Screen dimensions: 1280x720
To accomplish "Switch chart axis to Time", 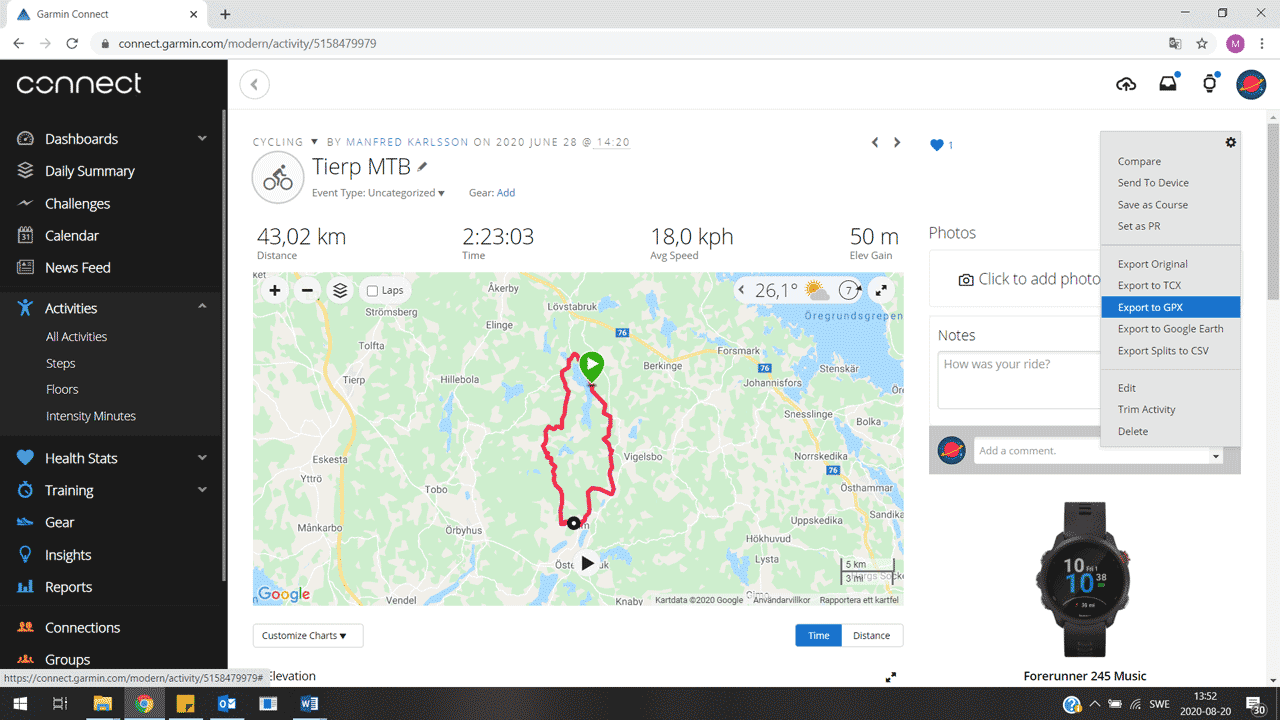I will pyautogui.click(x=819, y=635).
